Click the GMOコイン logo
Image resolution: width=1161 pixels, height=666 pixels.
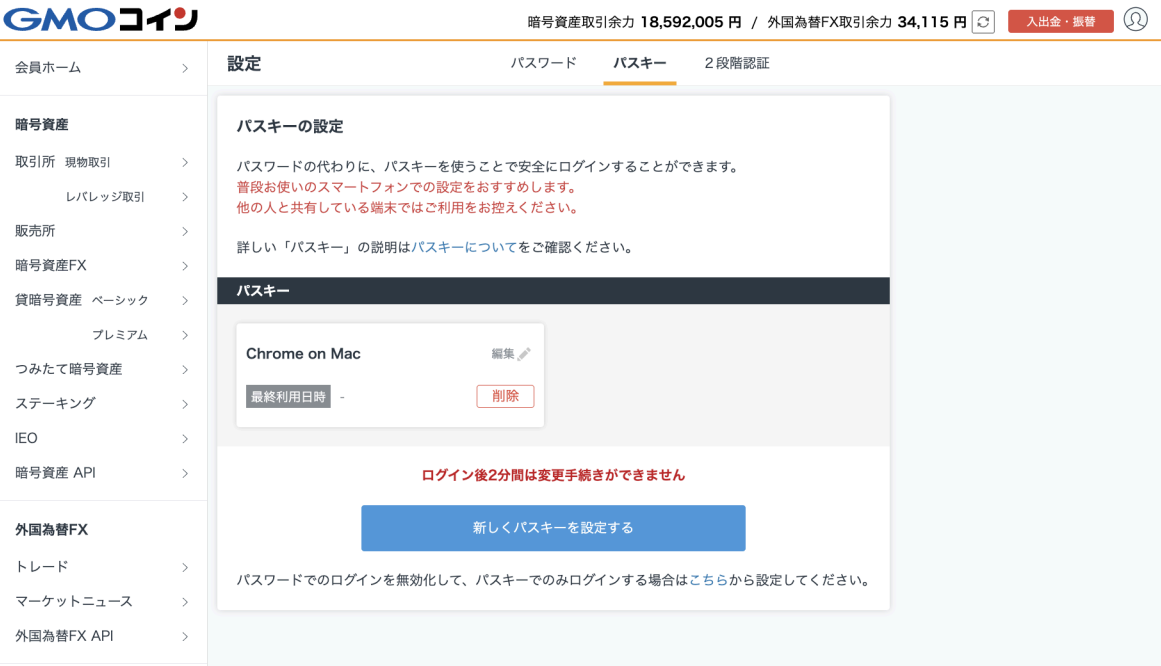click(101, 19)
